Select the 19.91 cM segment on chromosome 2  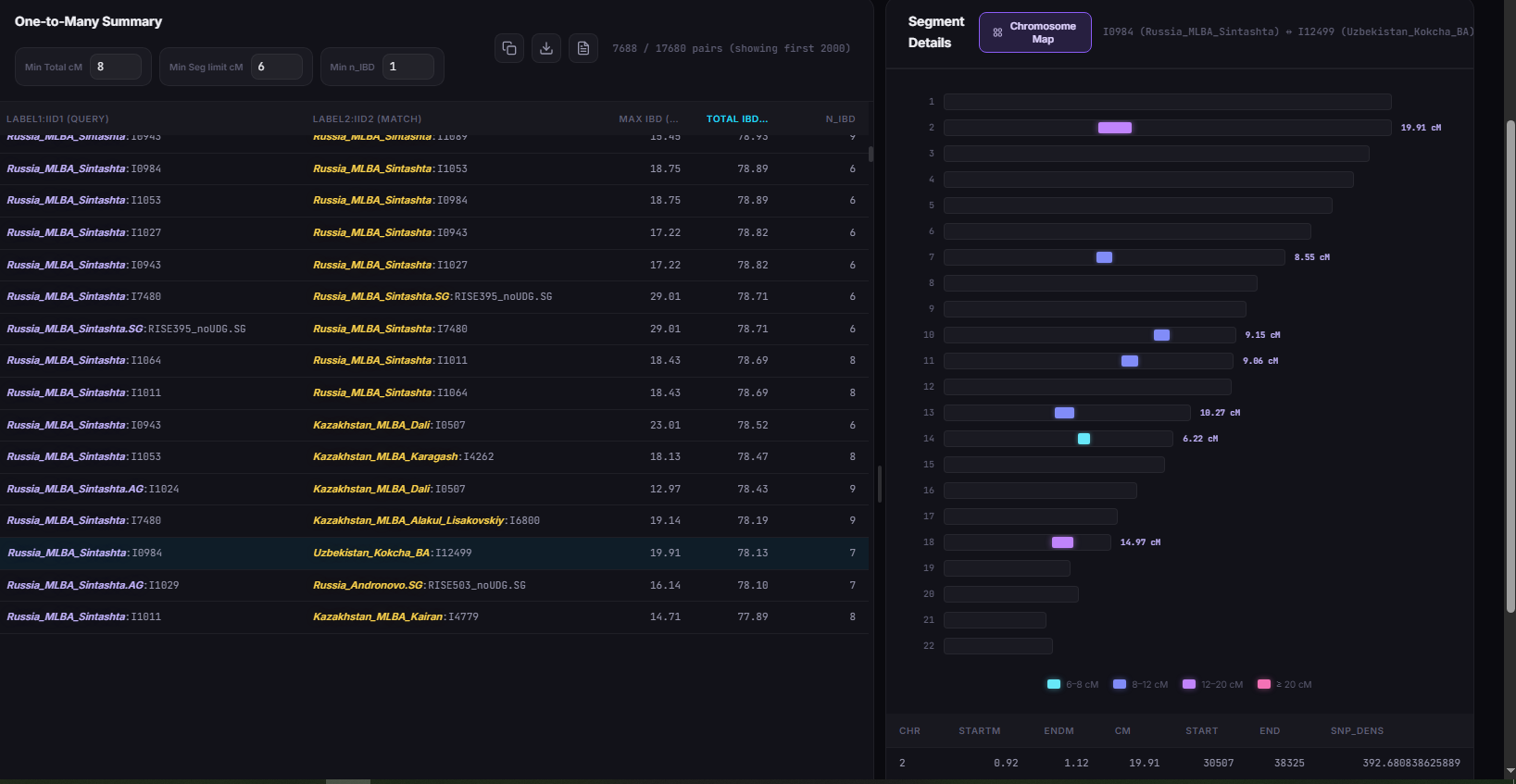(x=1115, y=128)
